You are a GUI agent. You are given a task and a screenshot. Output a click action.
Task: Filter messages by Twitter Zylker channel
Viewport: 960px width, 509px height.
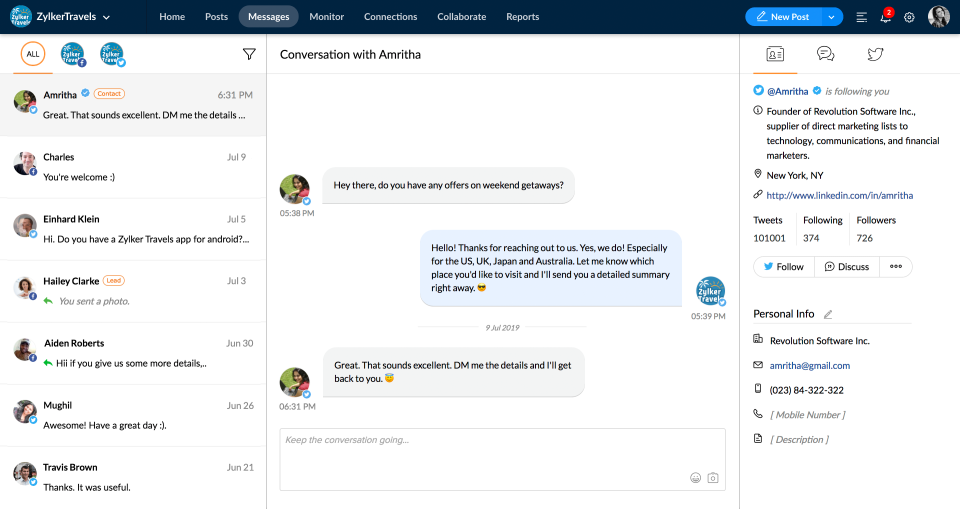111,54
